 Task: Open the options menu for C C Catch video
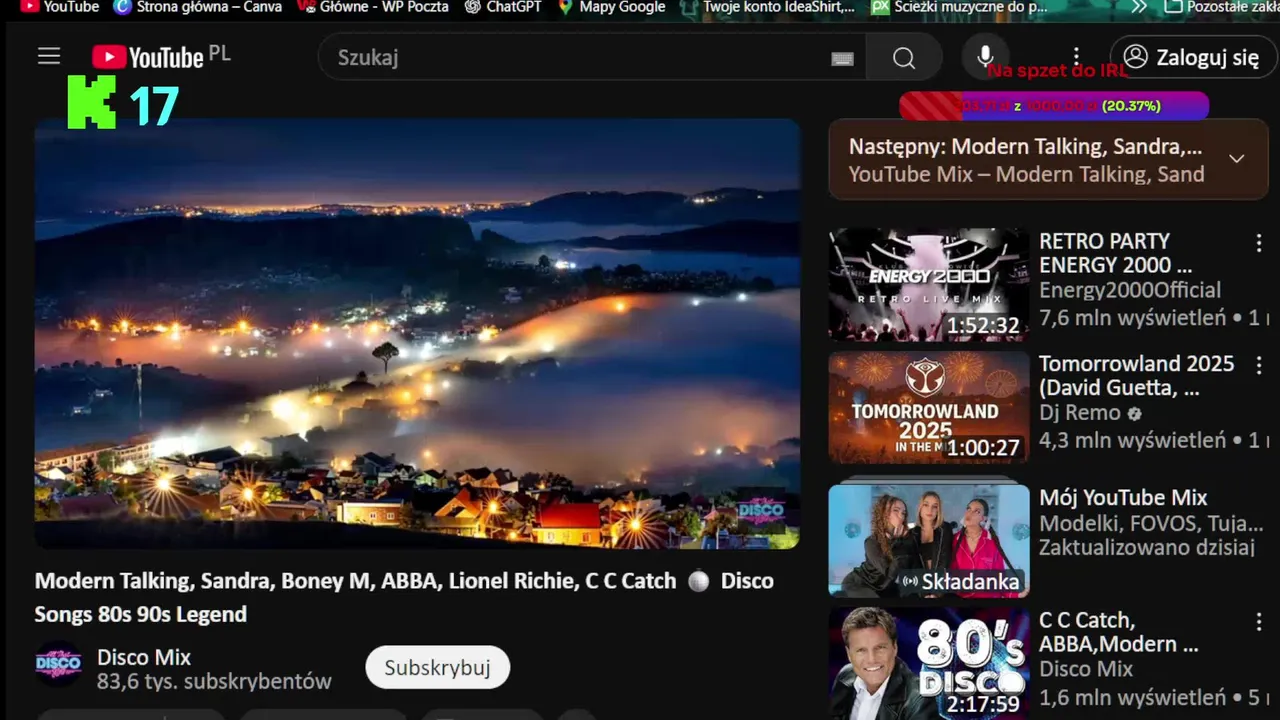tap(1259, 622)
